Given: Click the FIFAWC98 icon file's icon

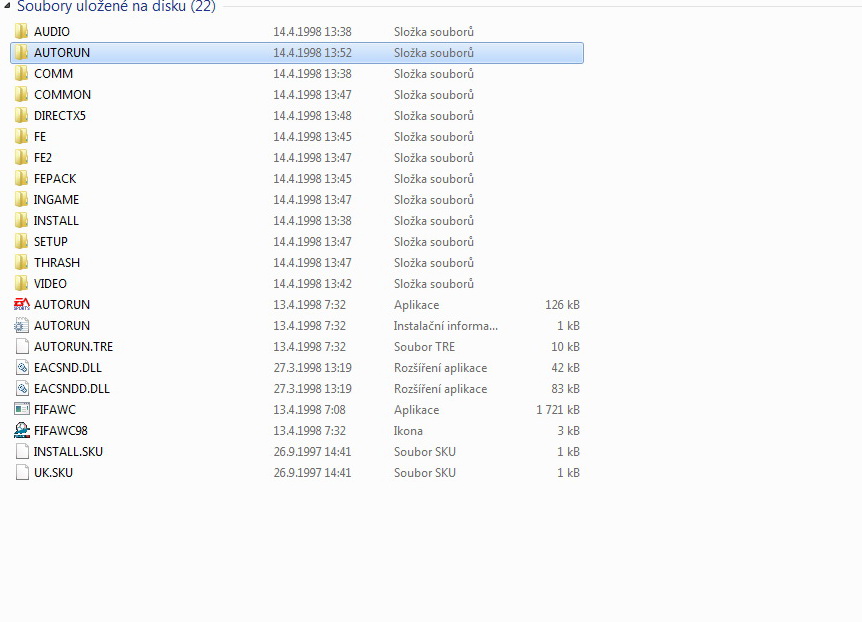Looking at the screenshot, I should coord(21,430).
